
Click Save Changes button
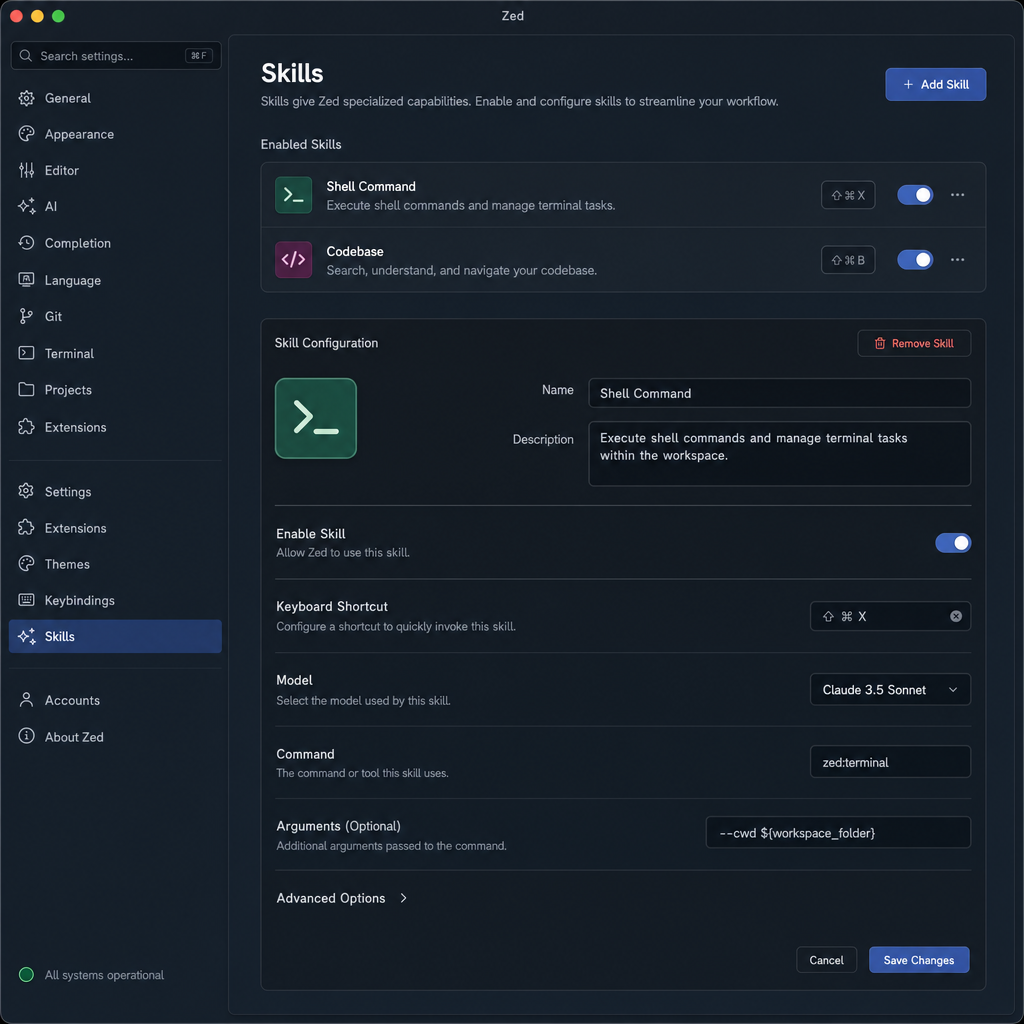pyautogui.click(x=919, y=960)
